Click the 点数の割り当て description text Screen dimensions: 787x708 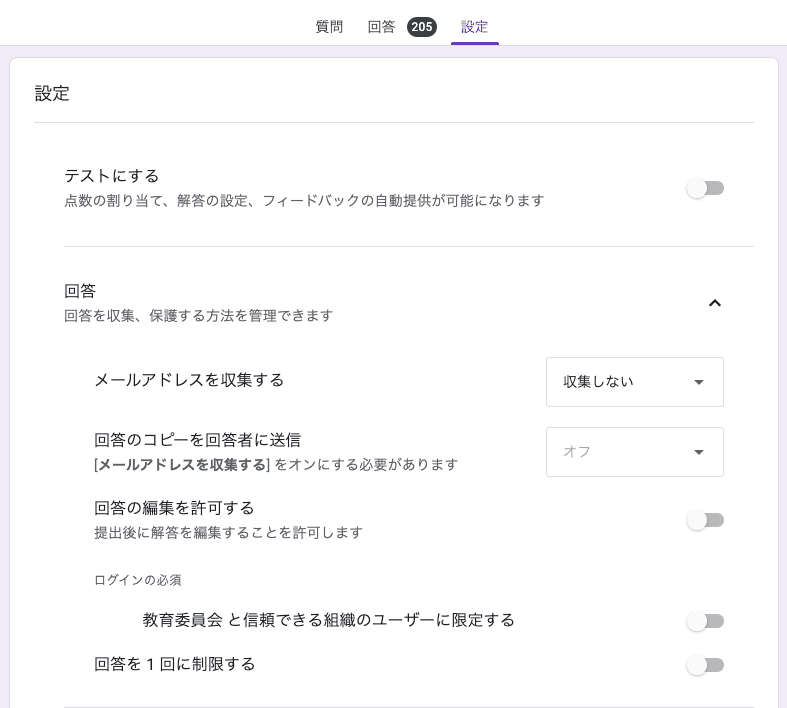click(304, 201)
